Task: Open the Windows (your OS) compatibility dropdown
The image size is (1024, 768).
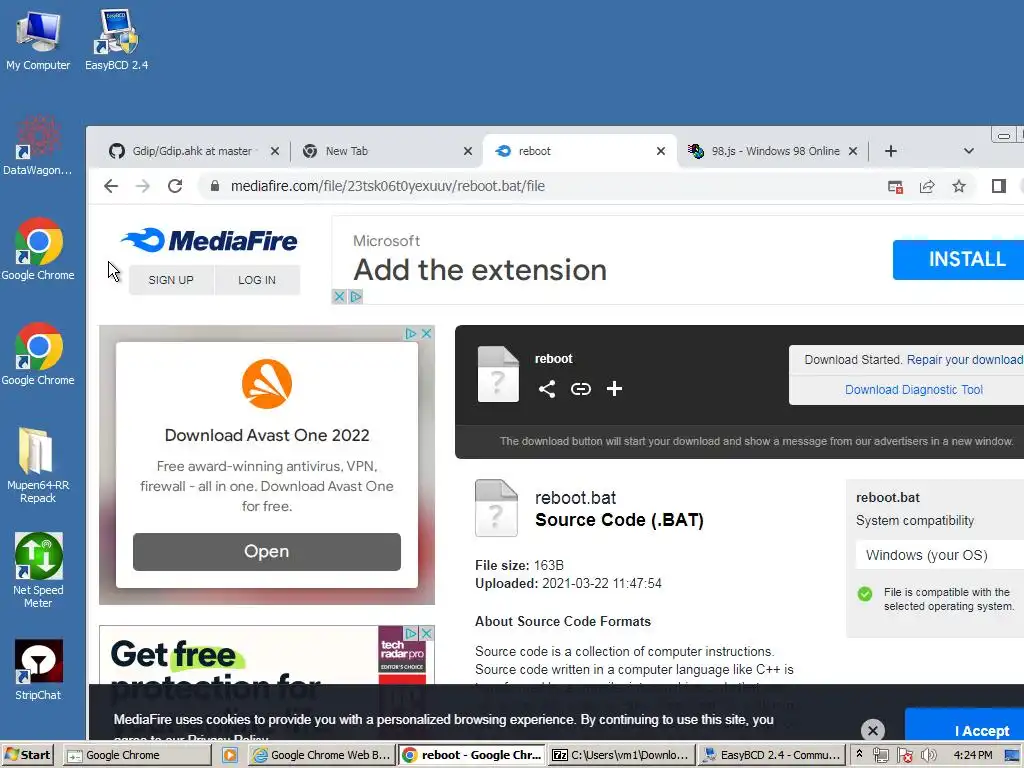Action: click(x=940, y=555)
